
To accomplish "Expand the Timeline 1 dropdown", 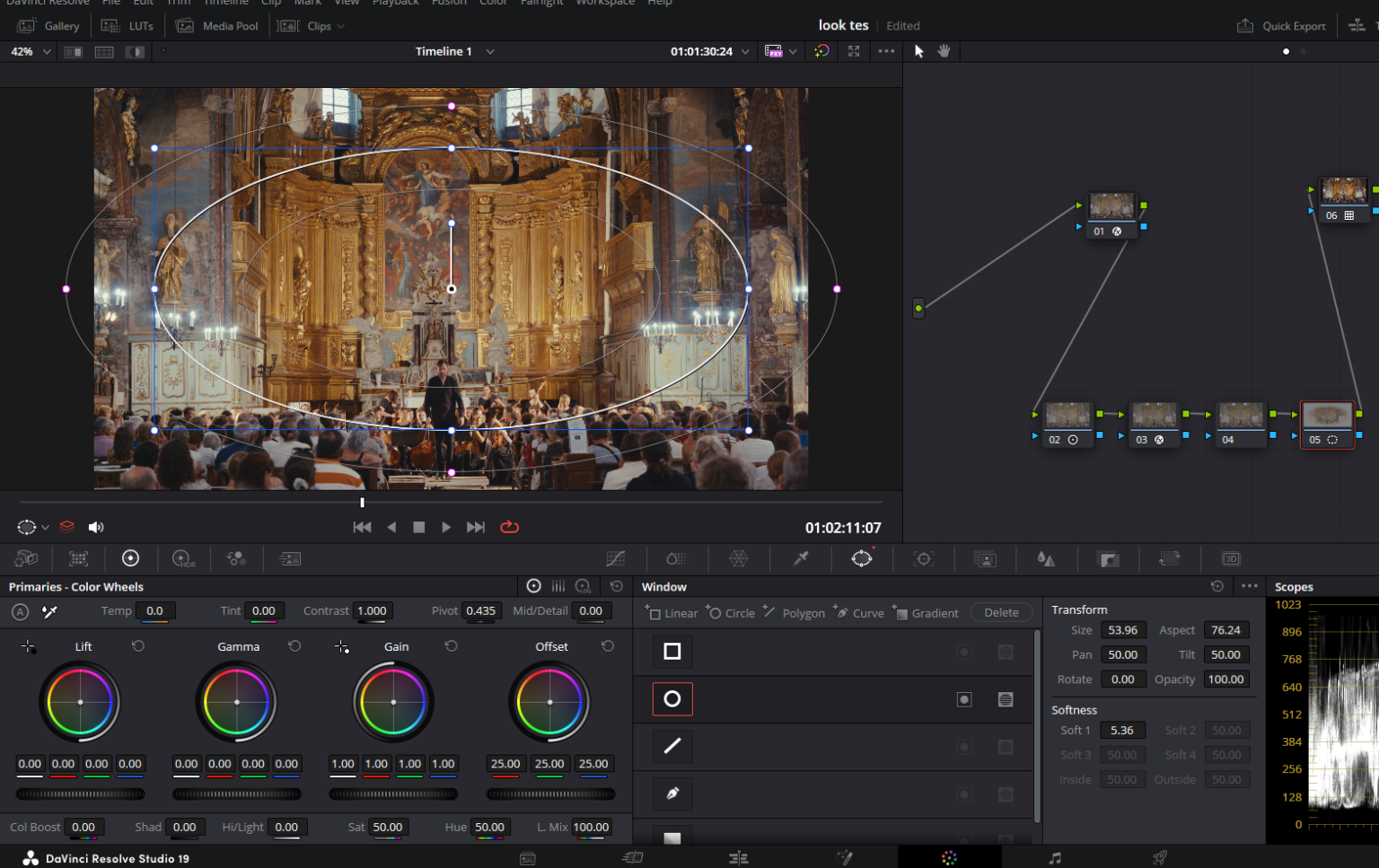I will pyautogui.click(x=490, y=52).
